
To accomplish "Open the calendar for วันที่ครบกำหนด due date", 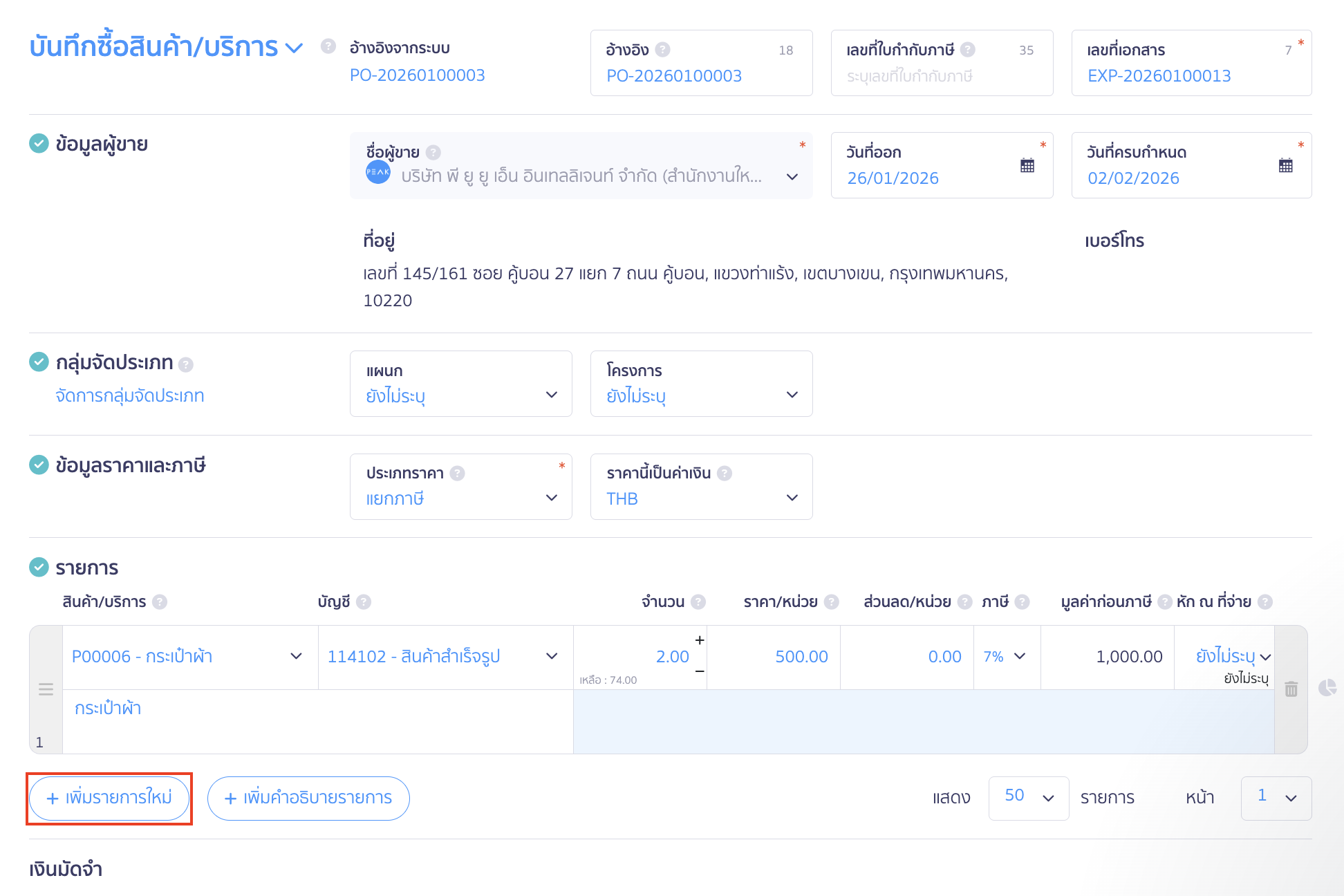I will (x=1285, y=165).
